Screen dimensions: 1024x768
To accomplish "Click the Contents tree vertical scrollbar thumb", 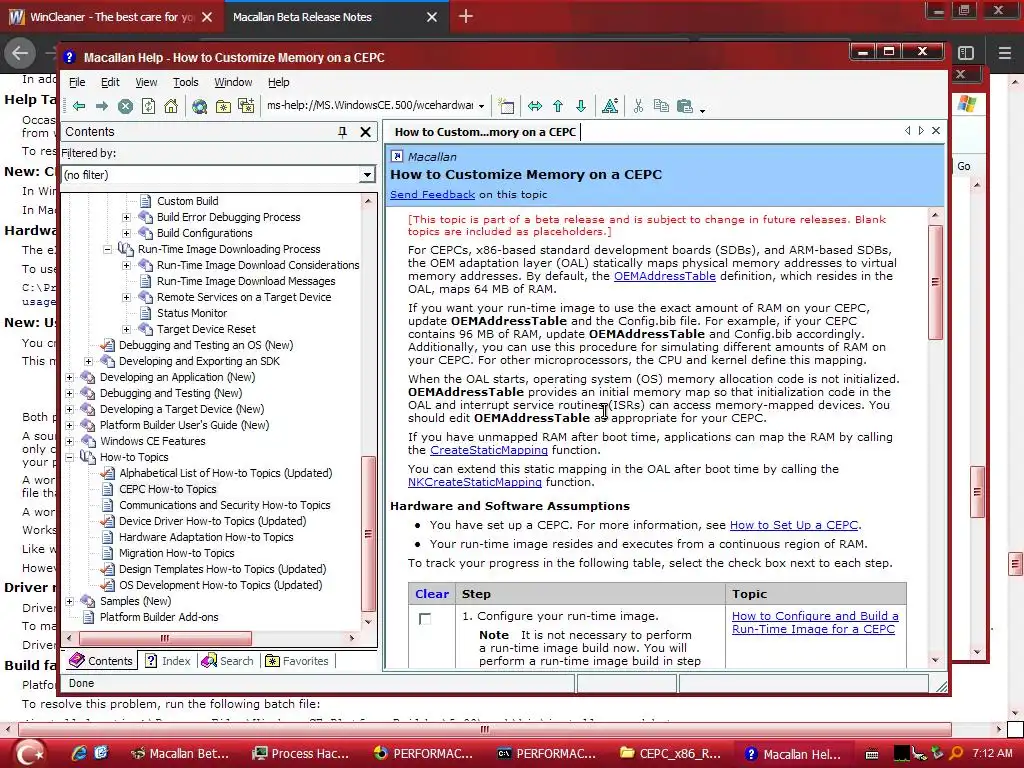I will click(x=368, y=533).
